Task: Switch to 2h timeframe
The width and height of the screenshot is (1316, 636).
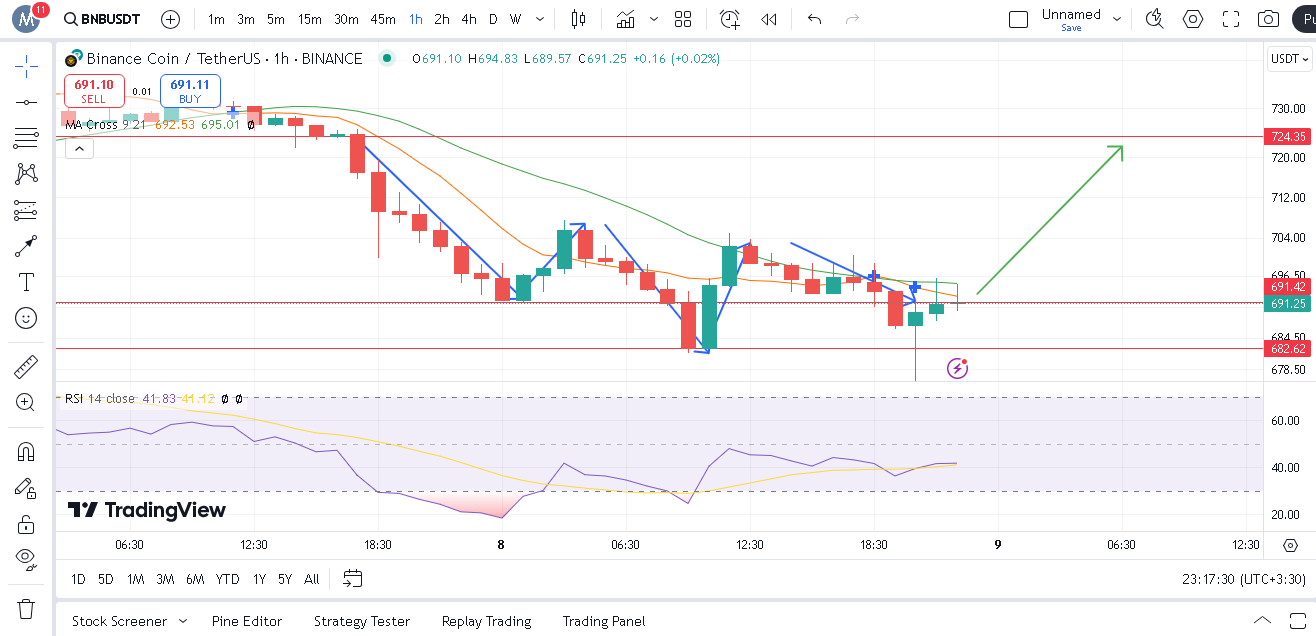Action: tap(442, 19)
